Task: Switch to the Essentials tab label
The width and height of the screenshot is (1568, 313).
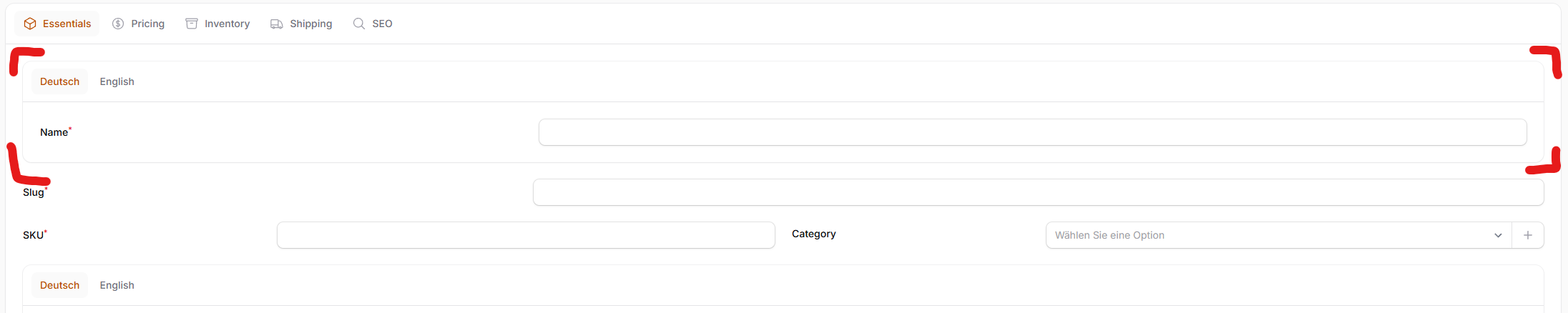Action: click(67, 24)
